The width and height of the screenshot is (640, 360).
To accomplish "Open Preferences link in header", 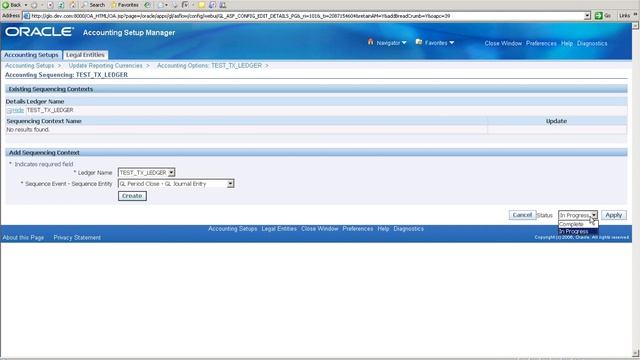I will pos(541,43).
